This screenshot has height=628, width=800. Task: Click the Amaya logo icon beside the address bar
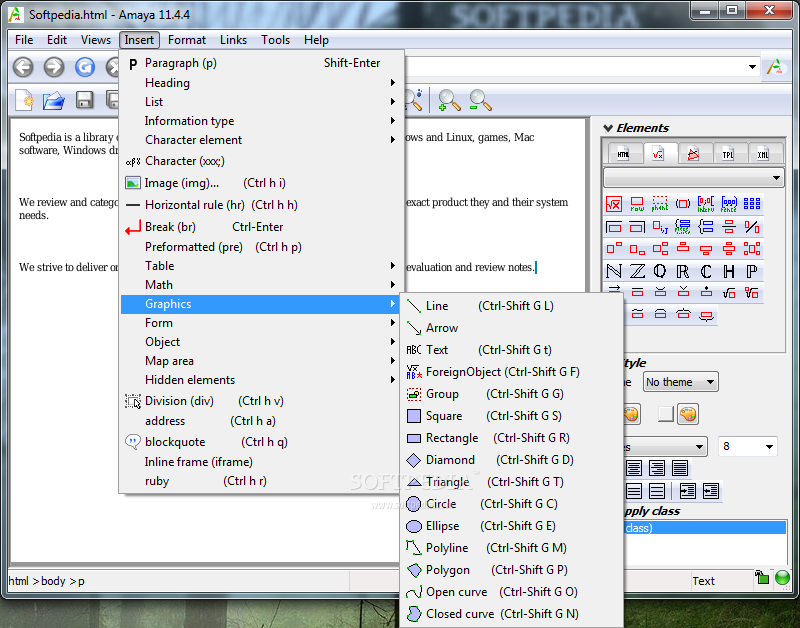click(776, 67)
